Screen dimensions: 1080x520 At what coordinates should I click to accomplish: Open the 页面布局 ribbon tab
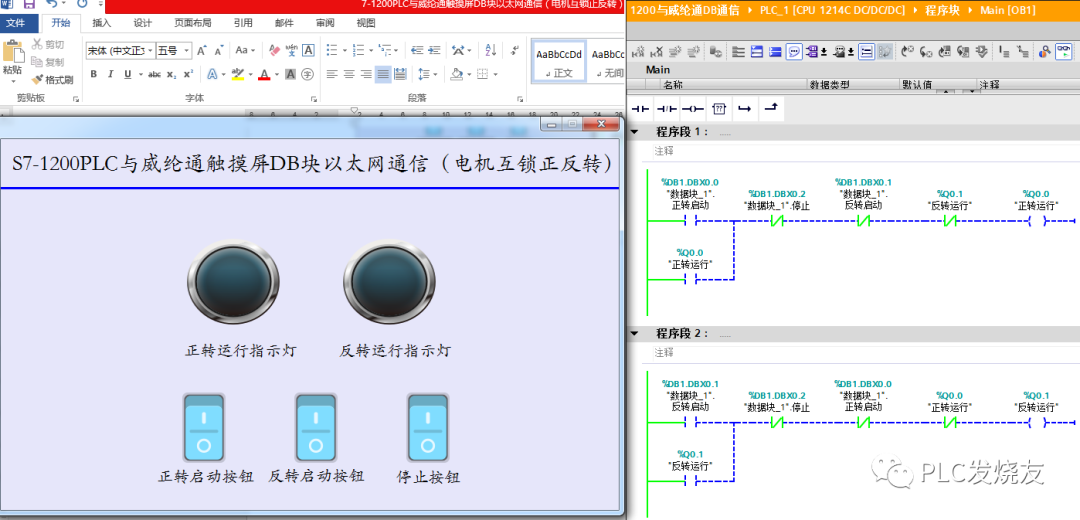pyautogui.click(x=192, y=23)
